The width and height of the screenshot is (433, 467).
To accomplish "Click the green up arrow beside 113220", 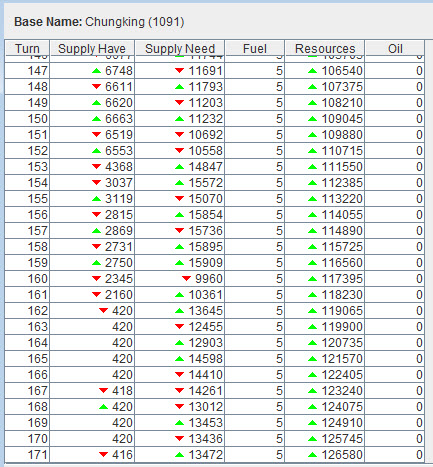I will (x=312, y=199).
